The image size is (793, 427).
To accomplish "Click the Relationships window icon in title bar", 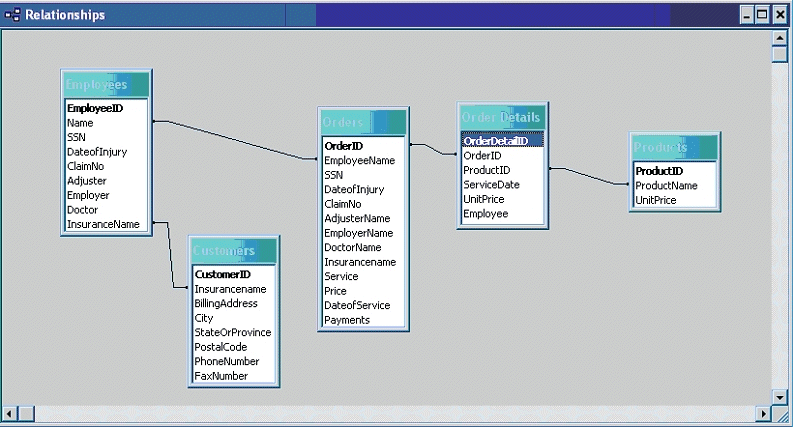I will point(12,15).
